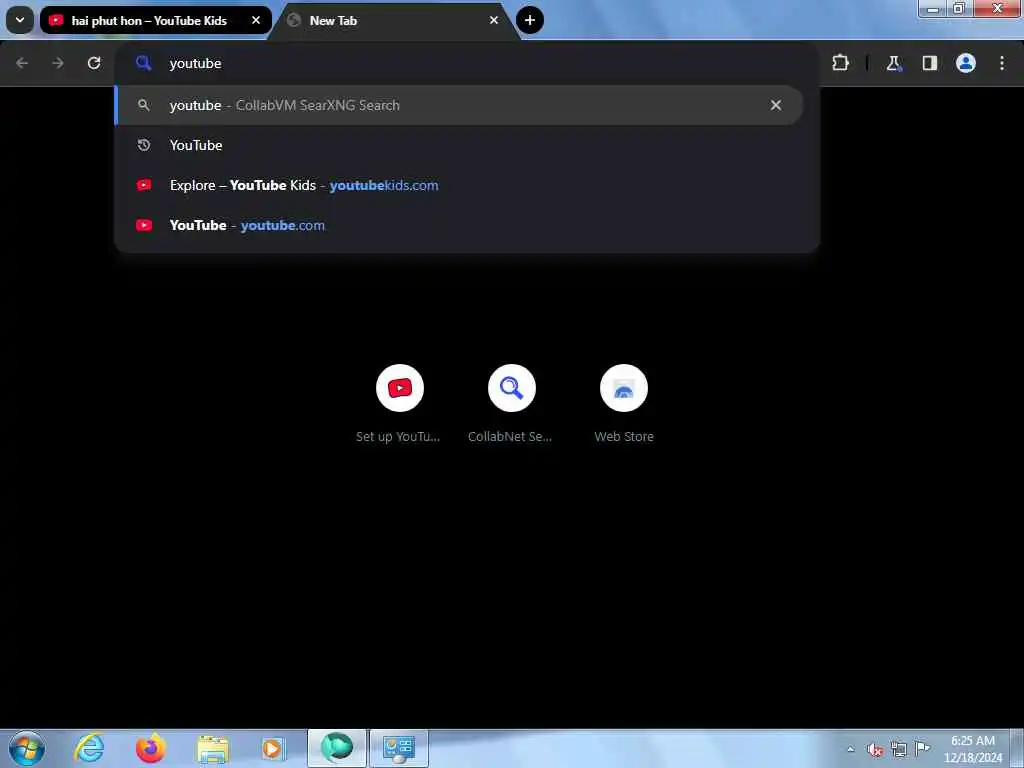Go back with the back arrow
1024x768 pixels.
pos(22,63)
